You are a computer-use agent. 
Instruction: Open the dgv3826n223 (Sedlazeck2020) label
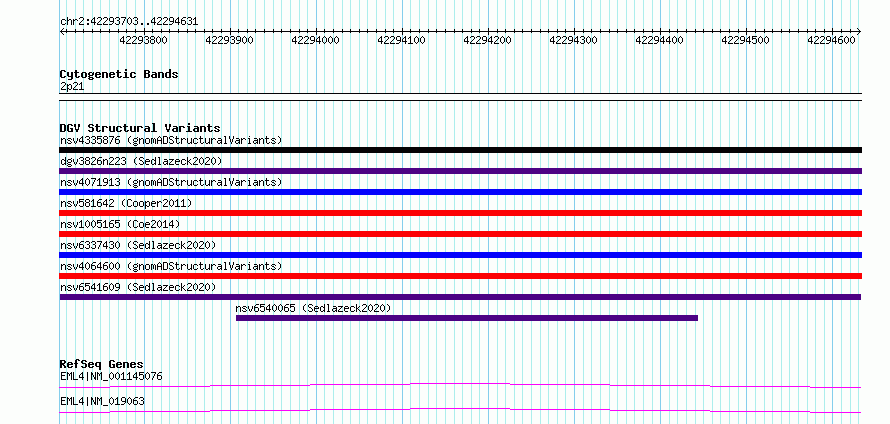pos(141,161)
